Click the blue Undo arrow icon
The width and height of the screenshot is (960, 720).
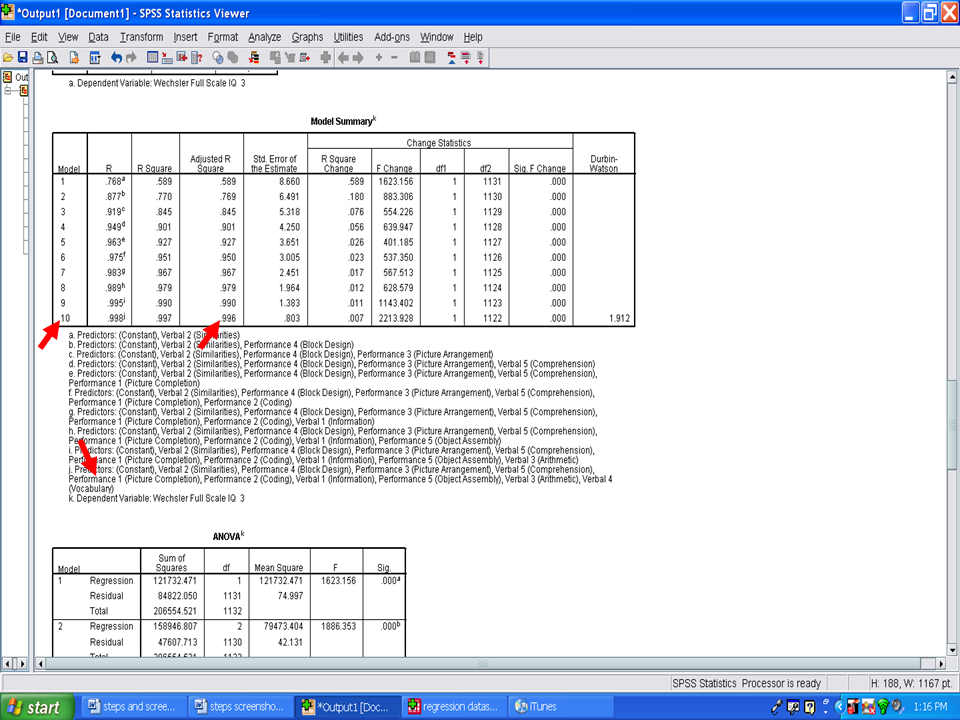pyautogui.click(x=117, y=57)
